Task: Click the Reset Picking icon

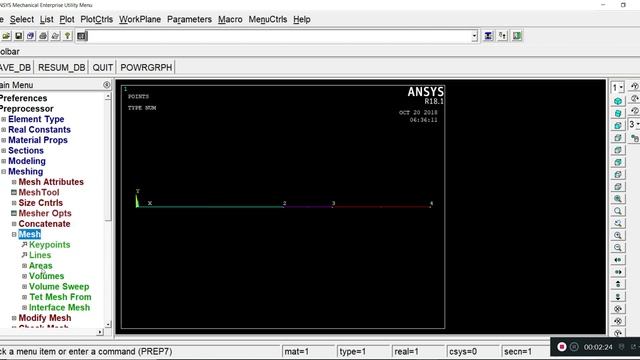Action: click(502, 36)
